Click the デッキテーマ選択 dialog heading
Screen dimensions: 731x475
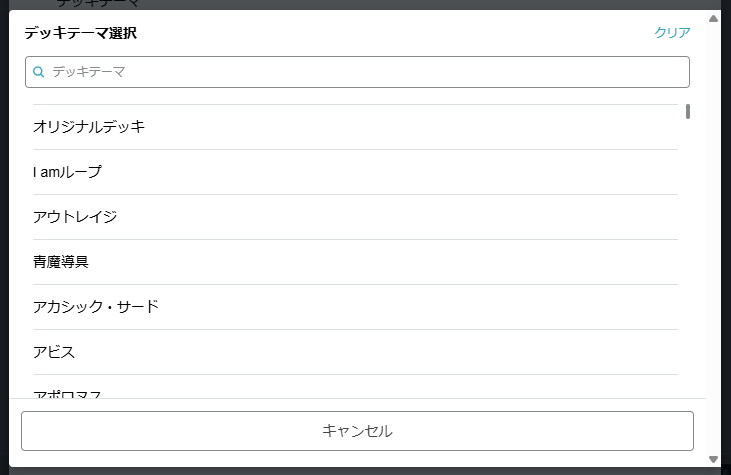tap(81, 33)
